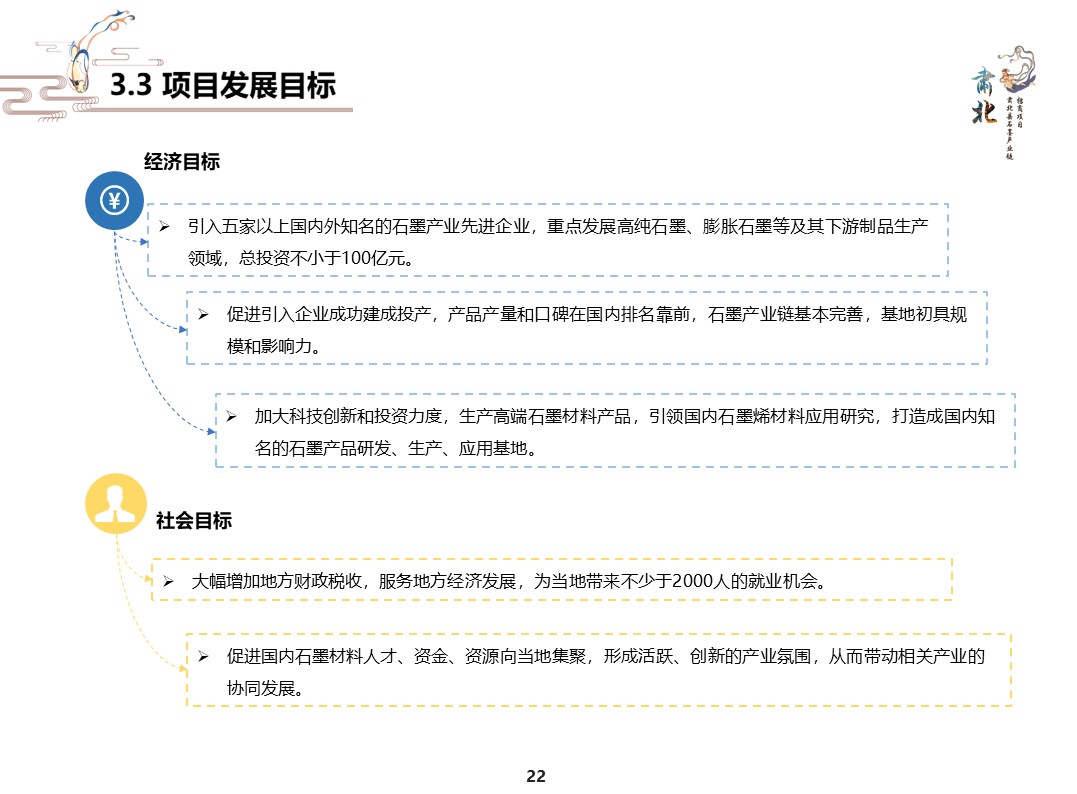
Task: Click the bullet arrow before 促进引入企业
Action: coord(203,315)
